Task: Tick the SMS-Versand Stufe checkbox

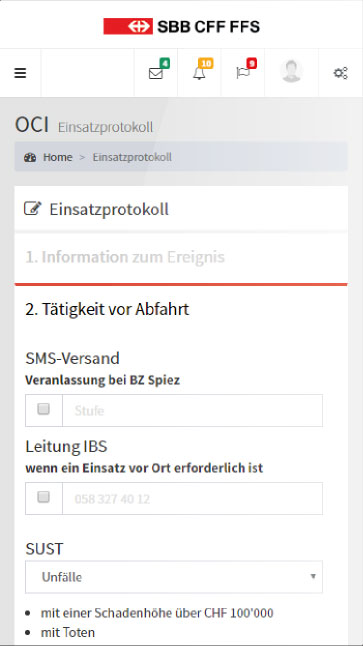Action: coord(44,409)
